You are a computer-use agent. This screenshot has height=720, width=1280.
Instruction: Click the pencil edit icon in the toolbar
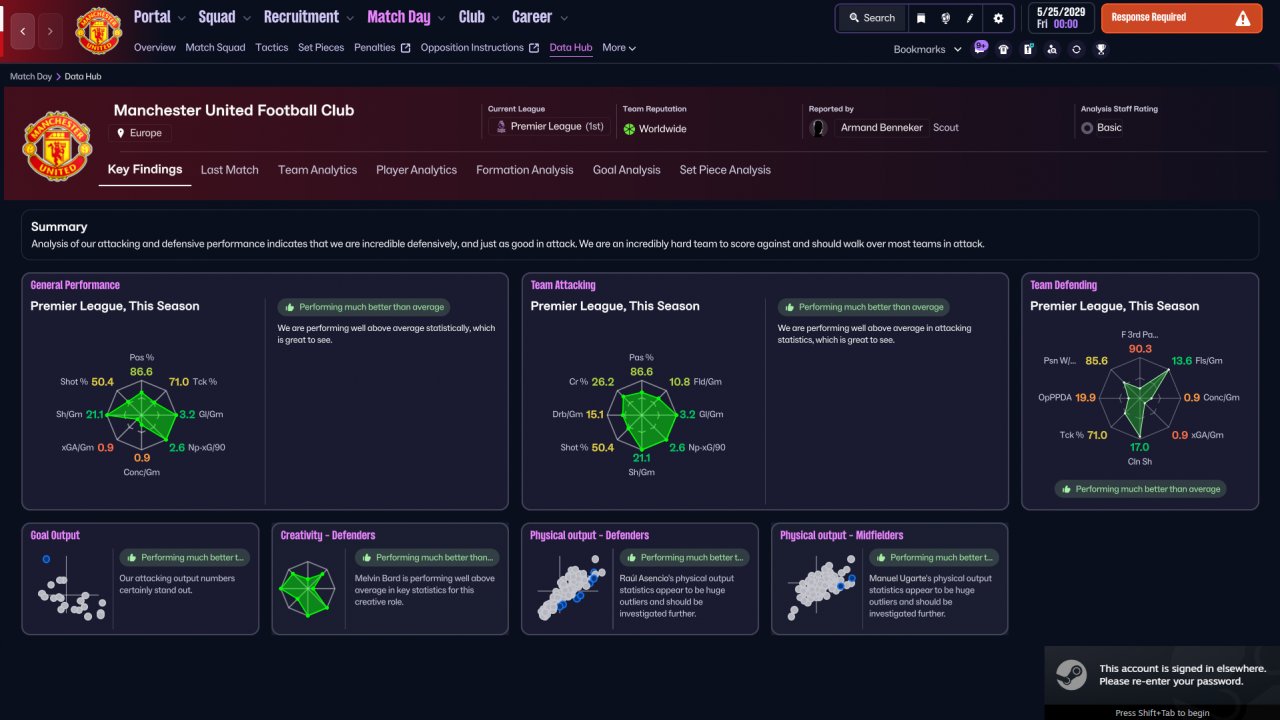pos(970,18)
